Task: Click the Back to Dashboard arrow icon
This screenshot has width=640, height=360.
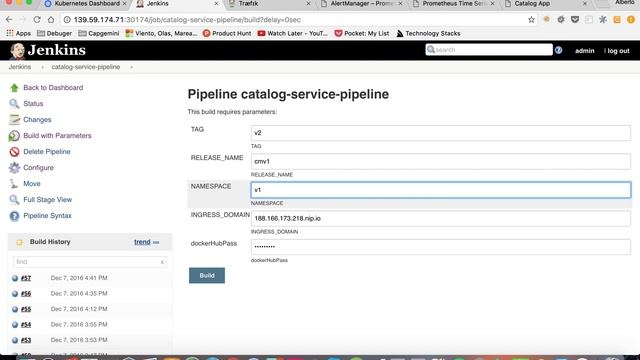Action: coord(14,88)
